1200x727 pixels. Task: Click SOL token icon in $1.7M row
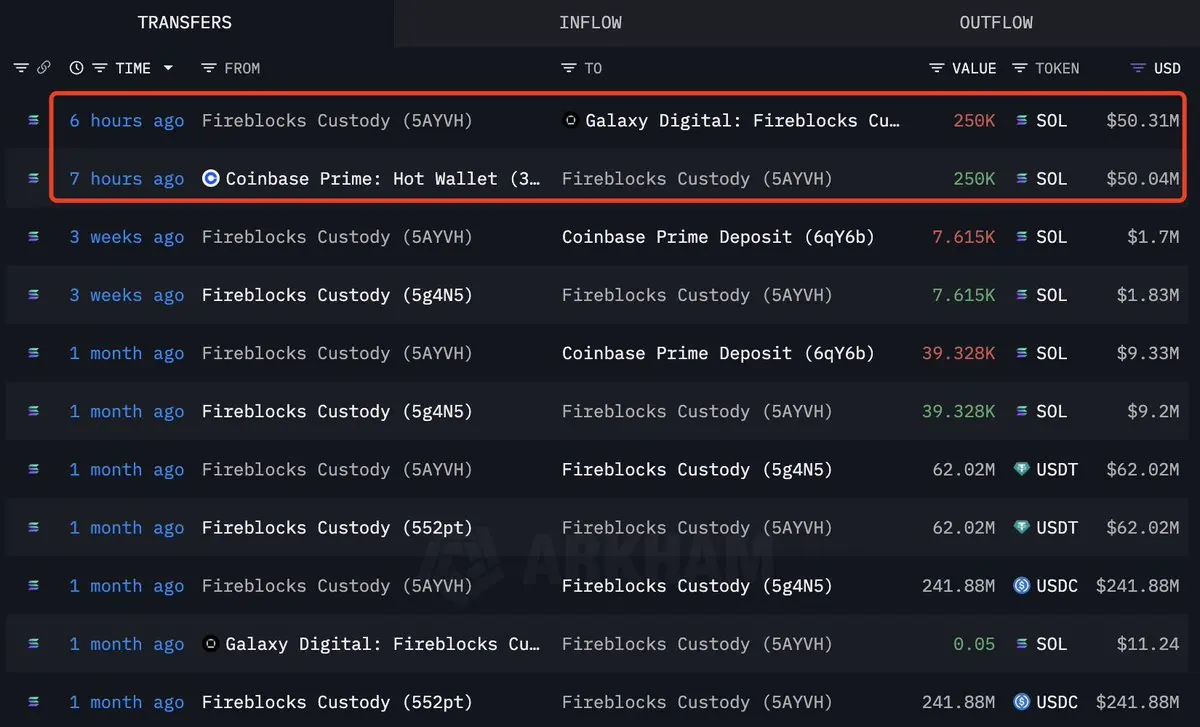click(x=1021, y=237)
